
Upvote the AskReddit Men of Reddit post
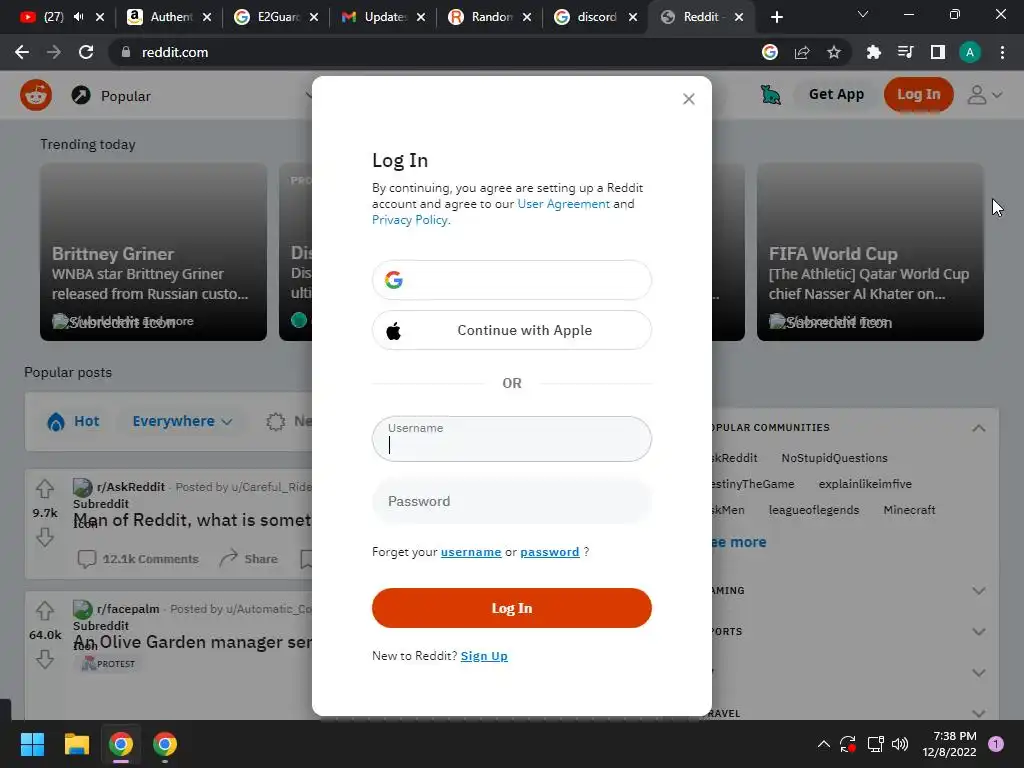click(44, 488)
